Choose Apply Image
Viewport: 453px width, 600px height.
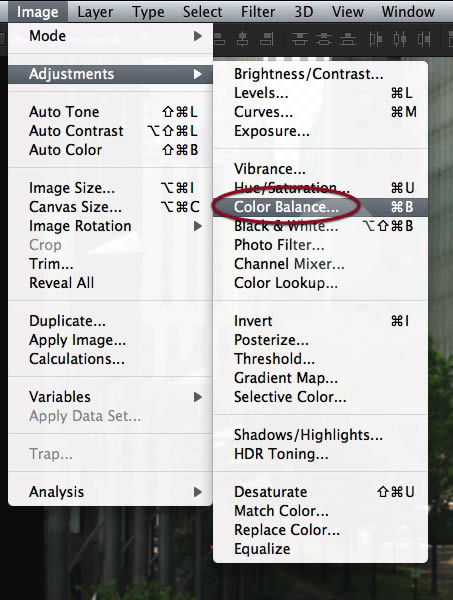click(x=110, y=340)
